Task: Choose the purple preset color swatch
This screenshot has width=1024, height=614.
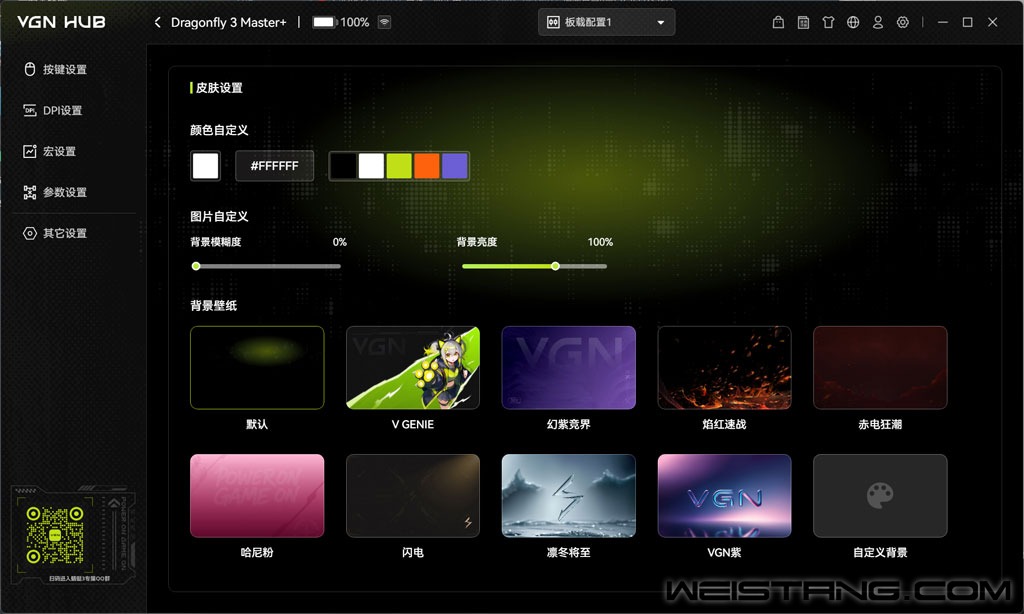Action: pyautogui.click(x=454, y=166)
